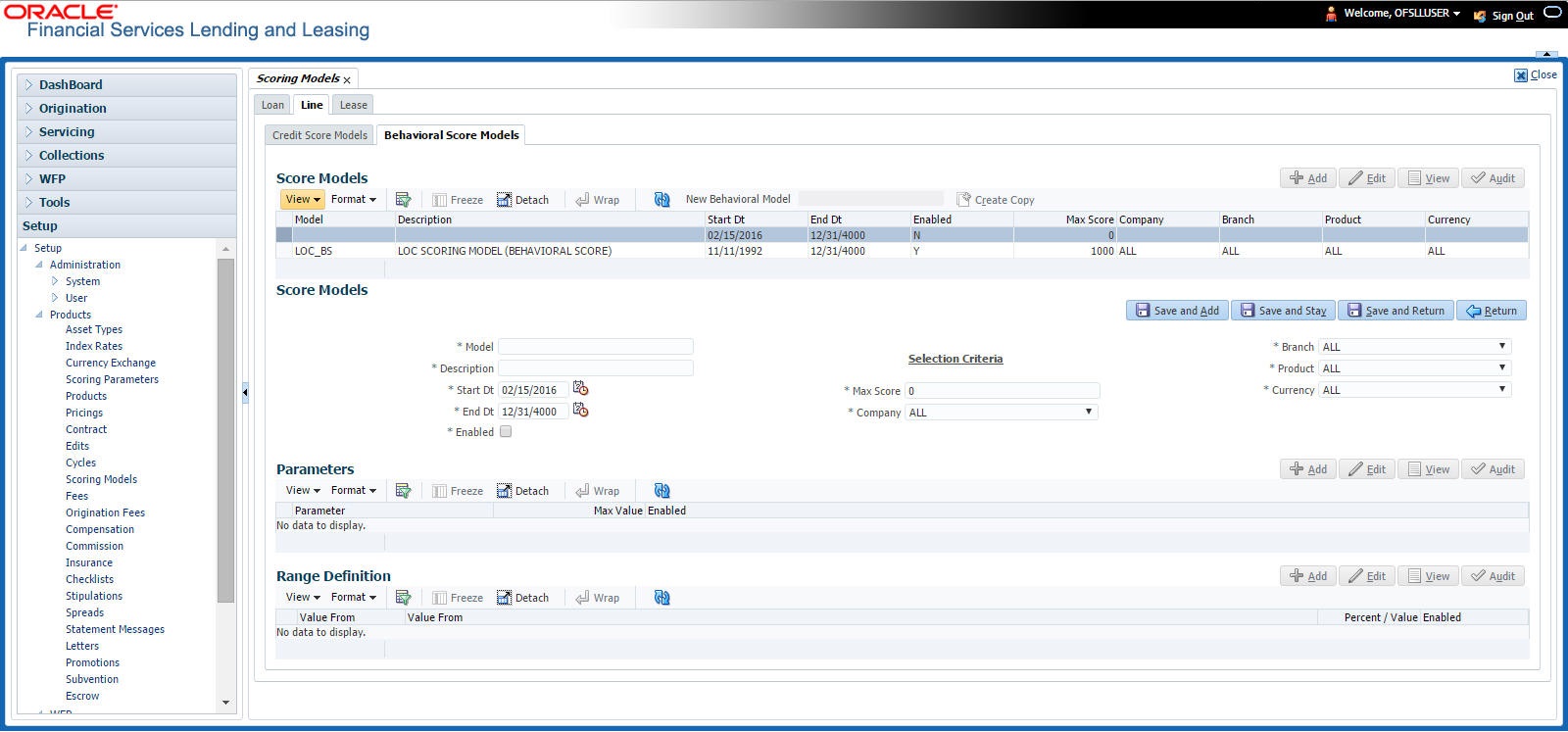Open Scoring Parameters in the tree
Screen dimensions: 1568x732
pyautogui.click(x=112, y=379)
